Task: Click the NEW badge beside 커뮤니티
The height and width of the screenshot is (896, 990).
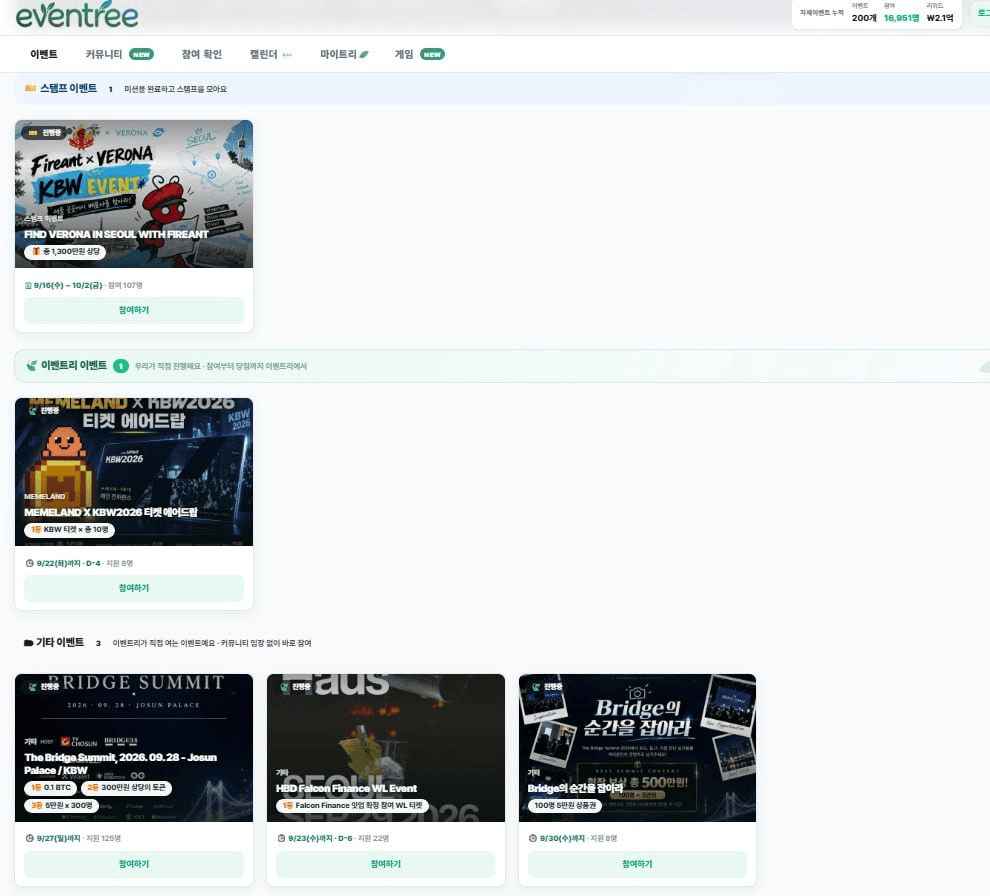Action: coord(141,54)
